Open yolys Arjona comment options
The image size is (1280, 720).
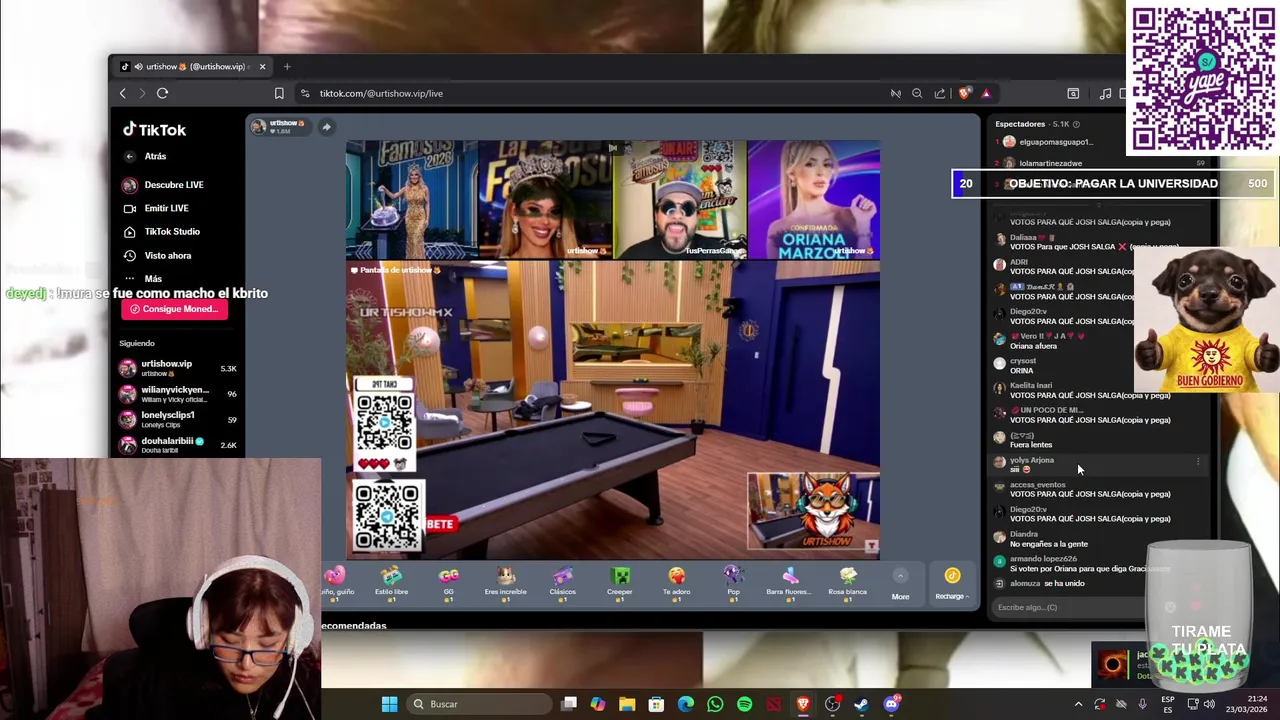[1198, 461]
